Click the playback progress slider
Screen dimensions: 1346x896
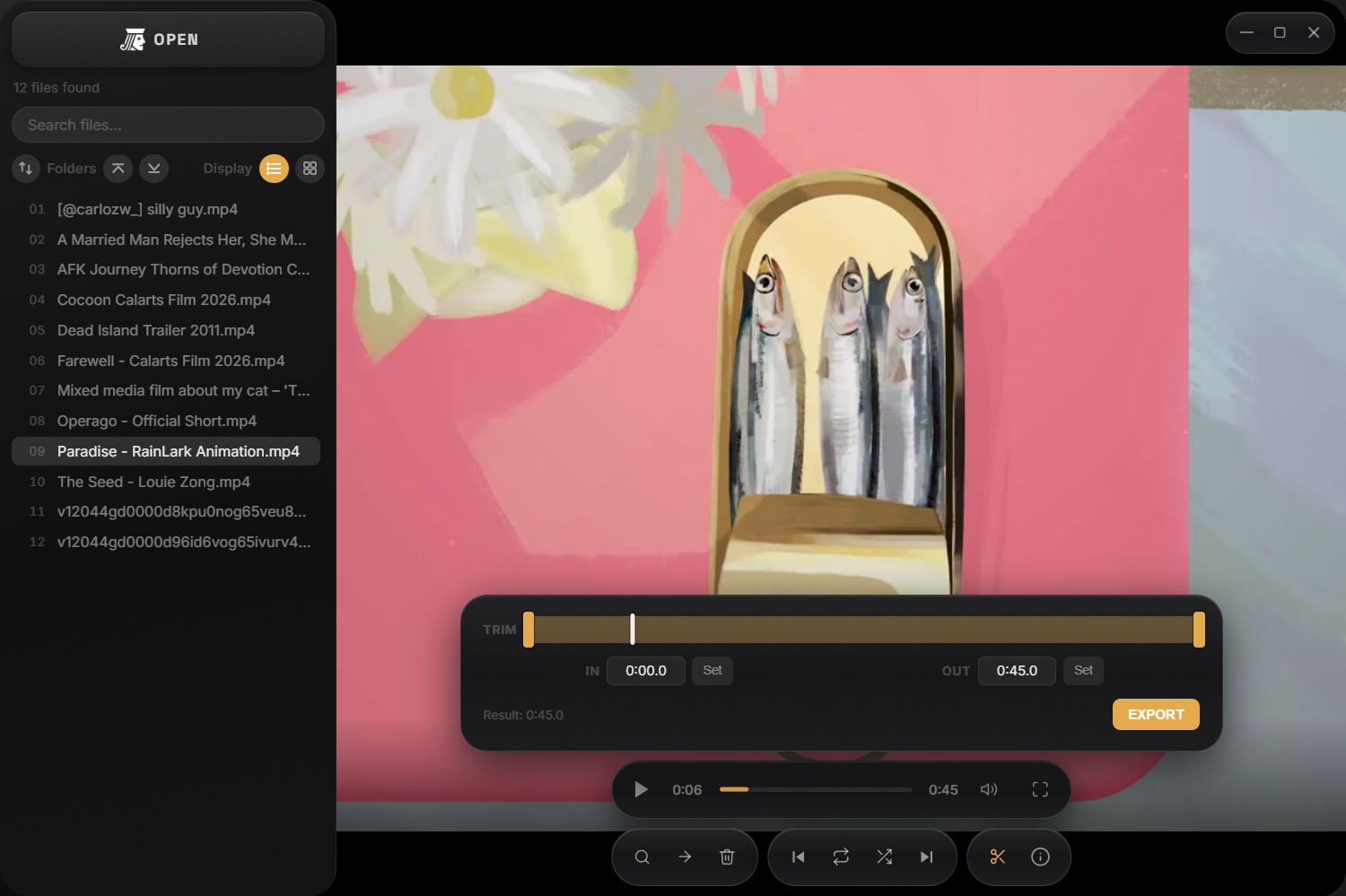point(816,789)
